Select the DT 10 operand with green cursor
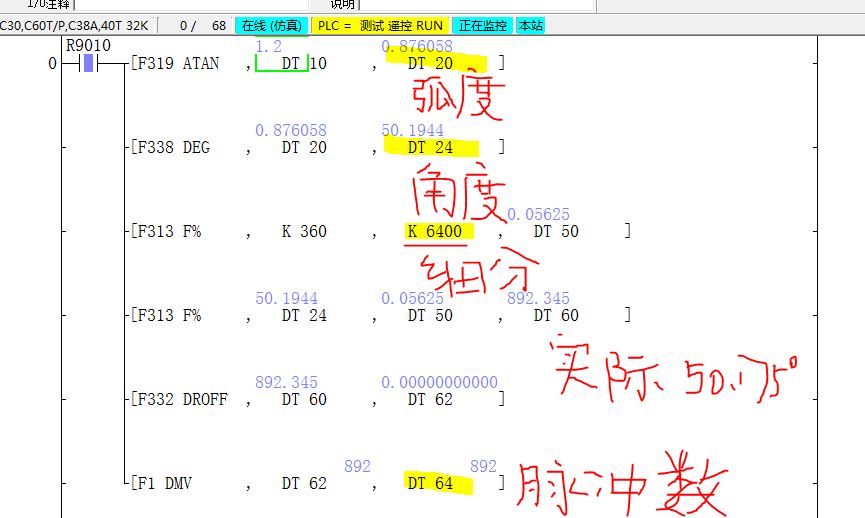The image size is (865, 518). pyautogui.click(x=303, y=64)
